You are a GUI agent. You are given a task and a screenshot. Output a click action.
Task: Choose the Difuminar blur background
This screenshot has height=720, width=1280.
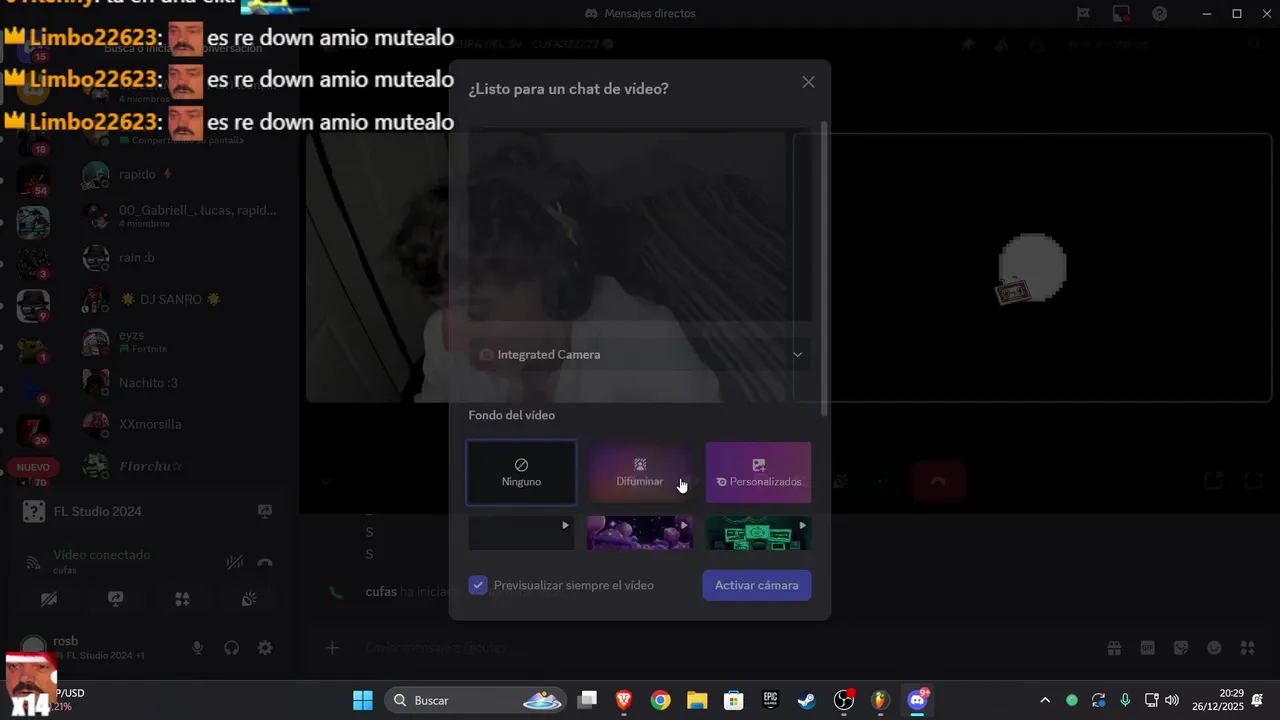pos(640,473)
